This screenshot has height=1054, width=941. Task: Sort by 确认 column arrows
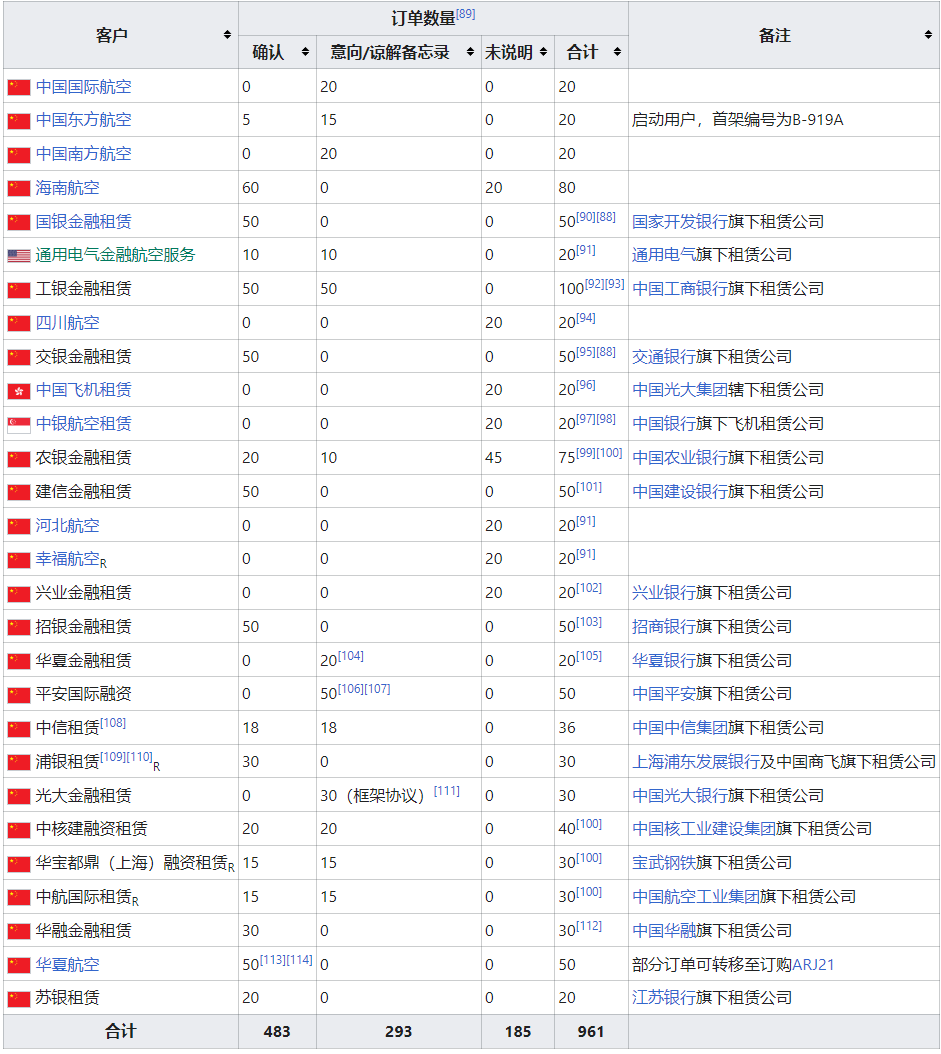[305, 52]
